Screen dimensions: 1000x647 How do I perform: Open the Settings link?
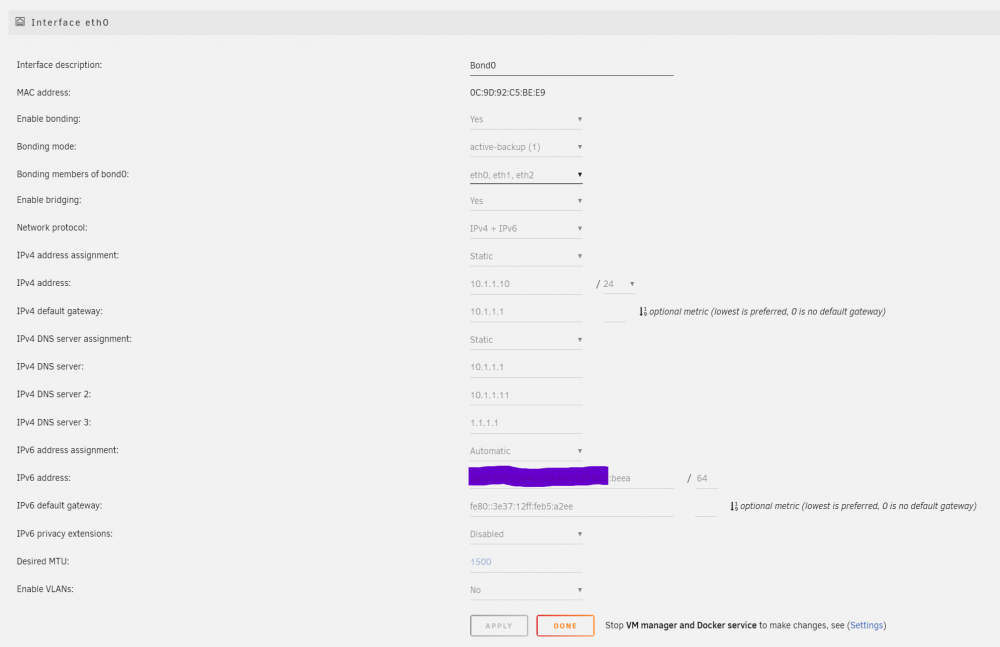pyautogui.click(x=867, y=625)
